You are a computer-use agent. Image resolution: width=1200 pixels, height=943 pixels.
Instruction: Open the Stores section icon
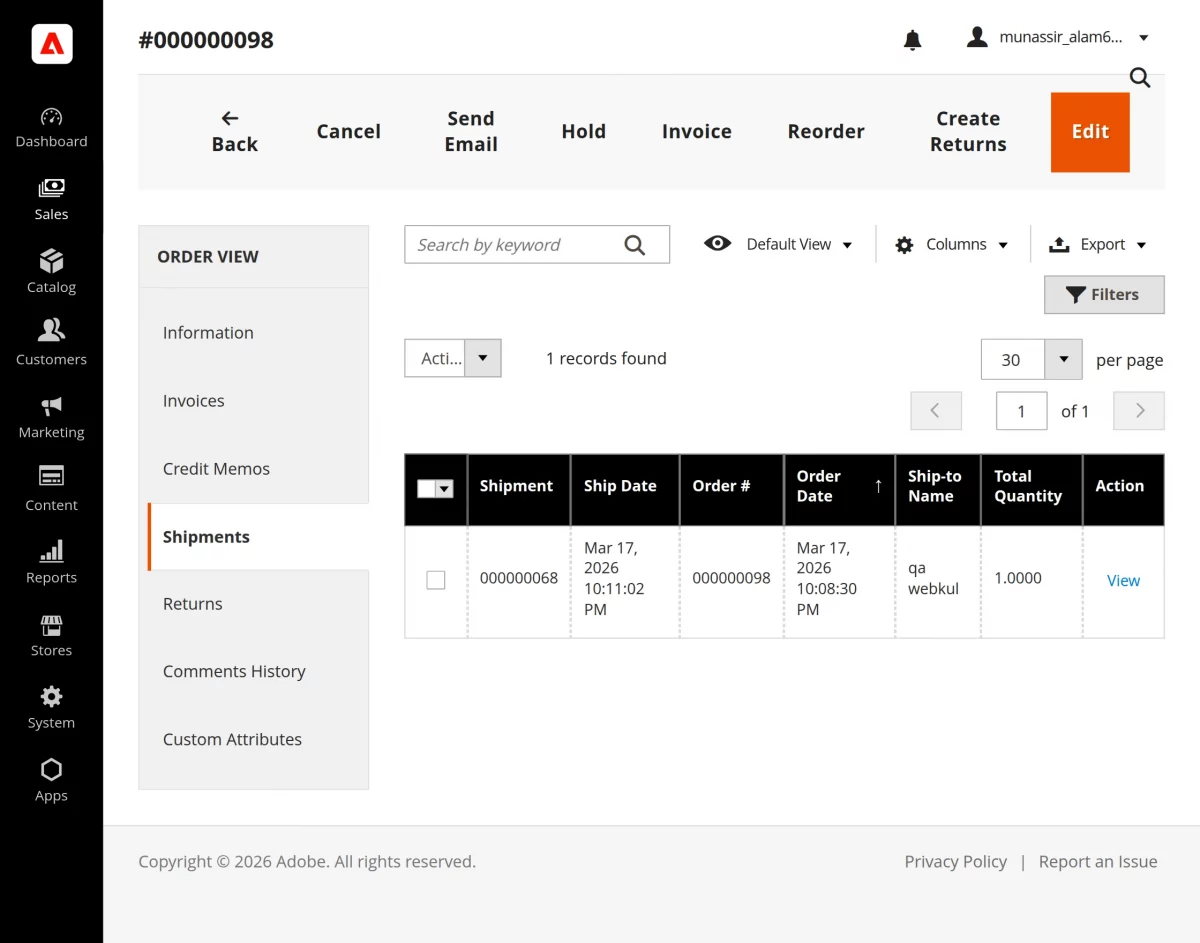51,625
